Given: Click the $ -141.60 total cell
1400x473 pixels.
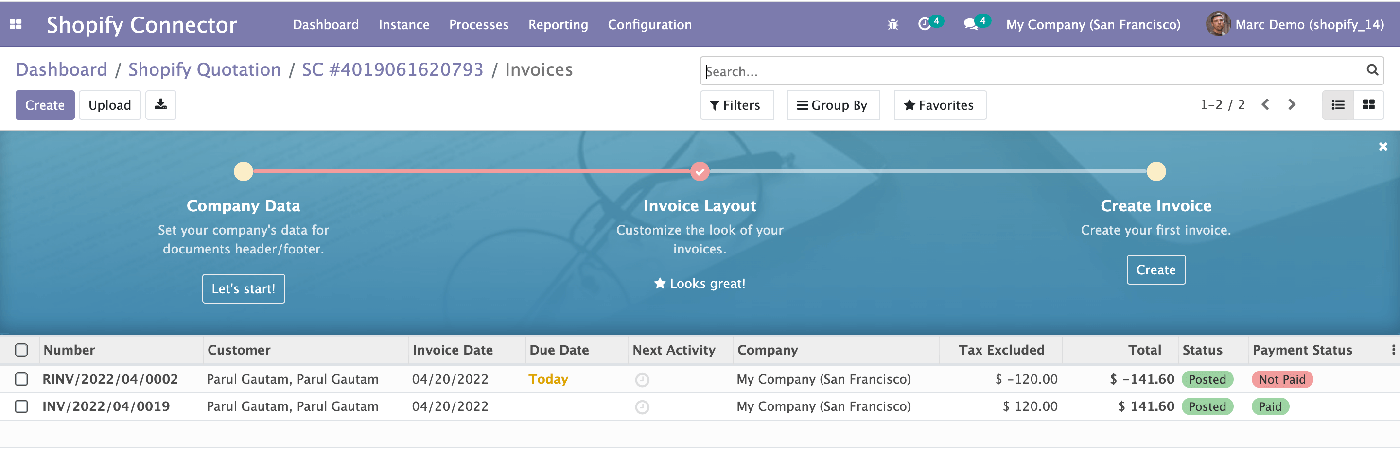Looking at the screenshot, I should [1142, 379].
